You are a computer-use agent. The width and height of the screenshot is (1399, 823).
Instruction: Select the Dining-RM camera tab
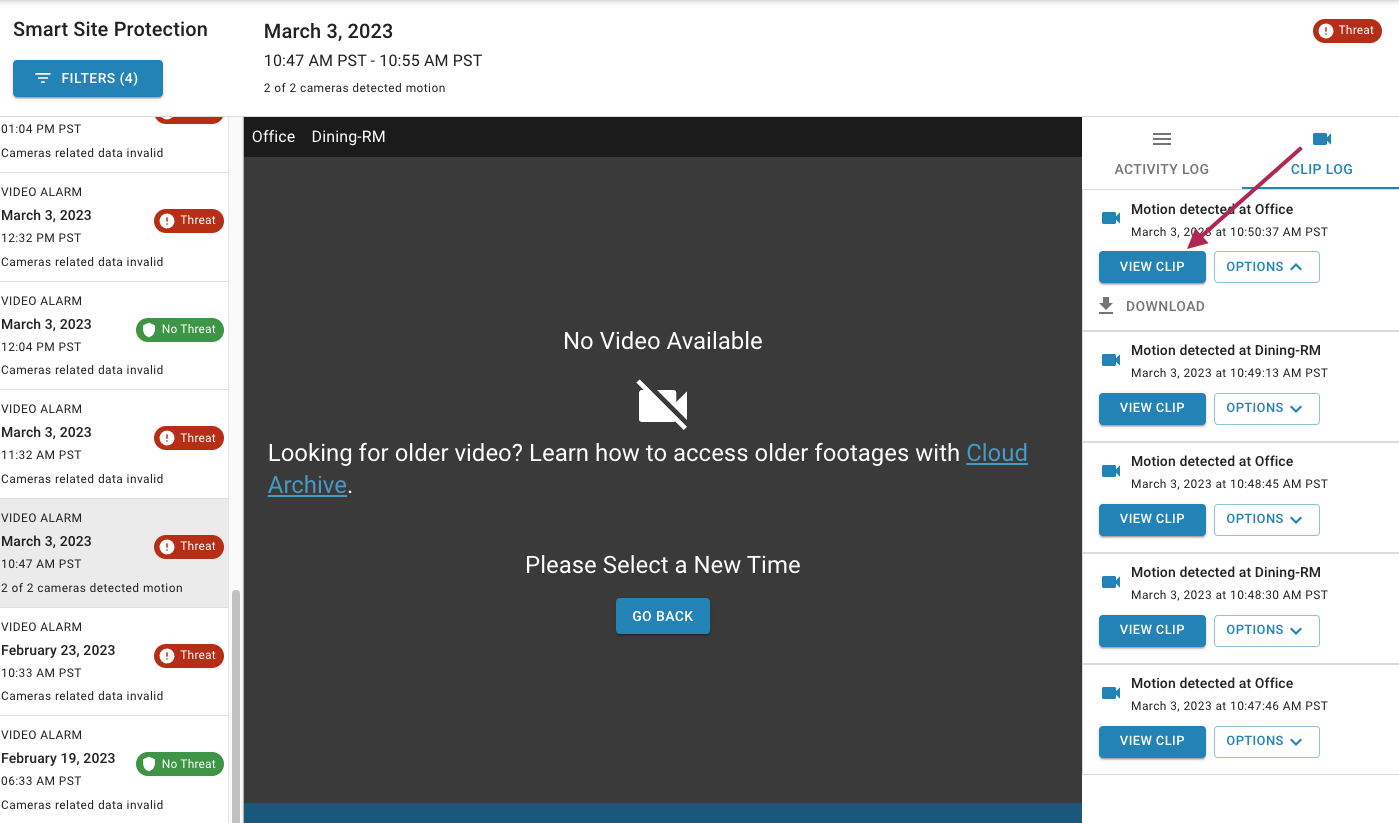[348, 137]
